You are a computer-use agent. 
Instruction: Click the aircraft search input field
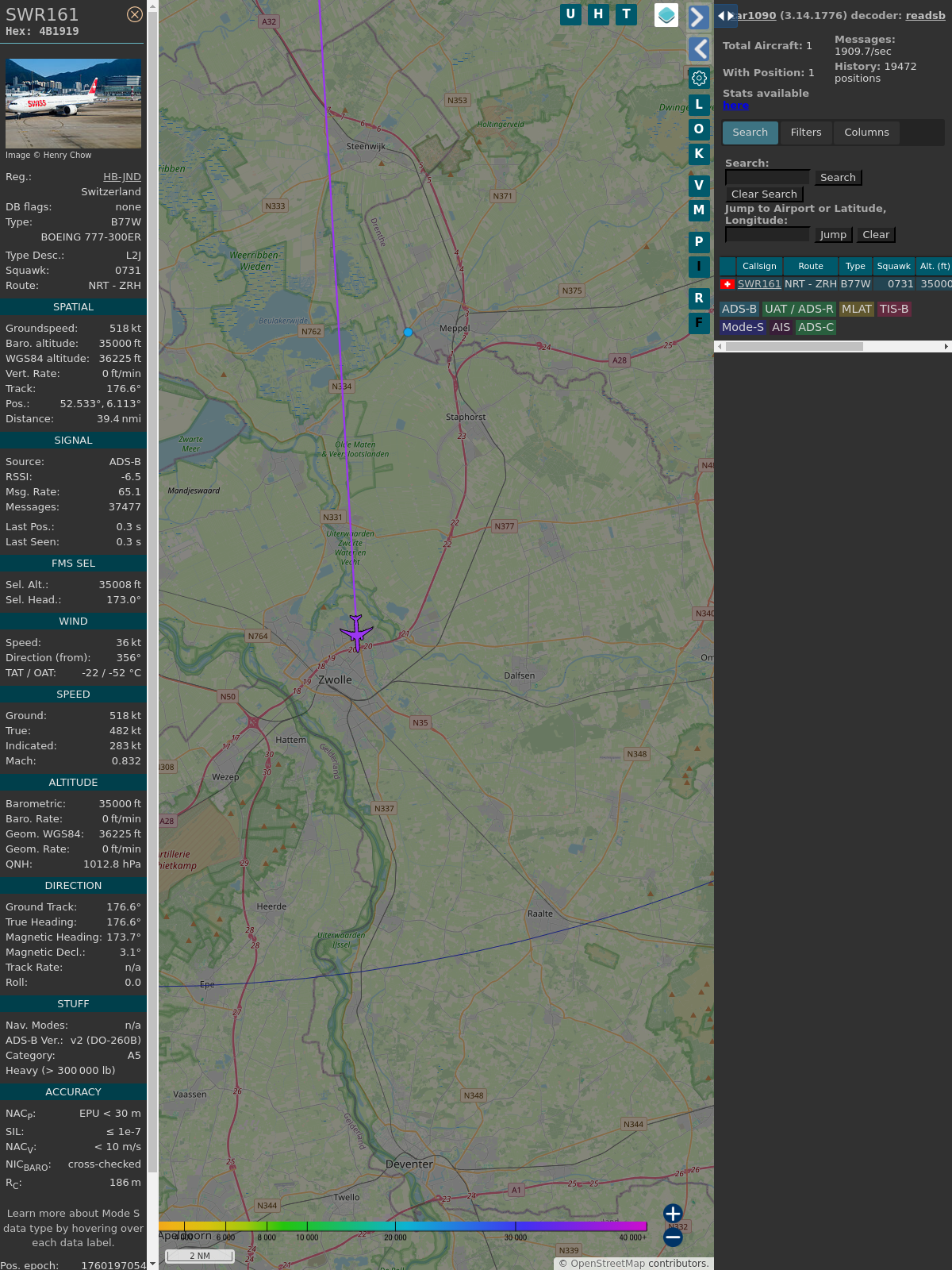click(x=768, y=177)
